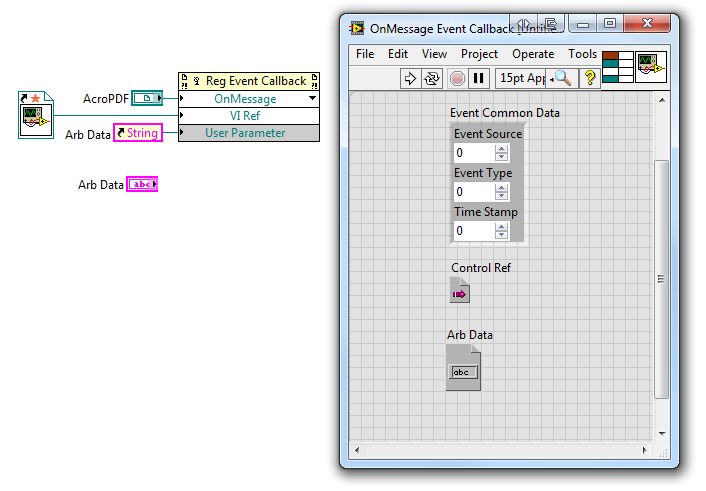Image resolution: width=706 pixels, height=491 pixels.
Task: Increment the Event Source value
Action: [501, 148]
